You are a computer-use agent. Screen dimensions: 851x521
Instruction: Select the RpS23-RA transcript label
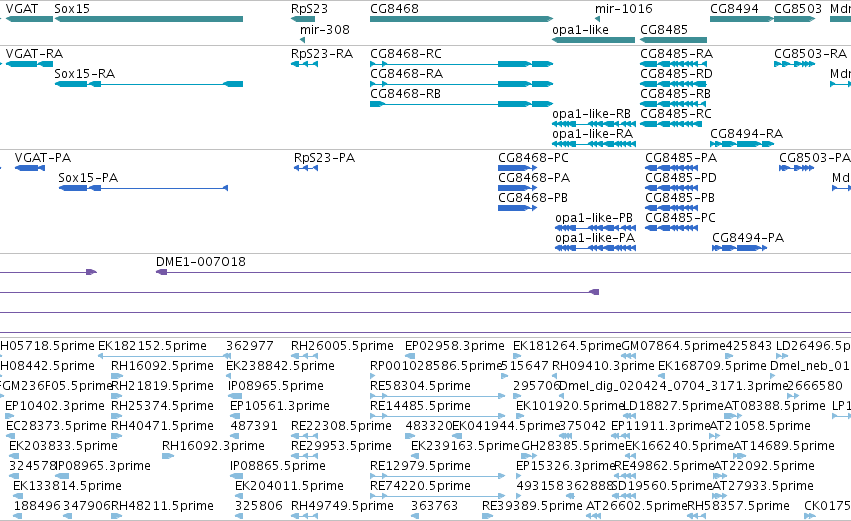coord(322,54)
